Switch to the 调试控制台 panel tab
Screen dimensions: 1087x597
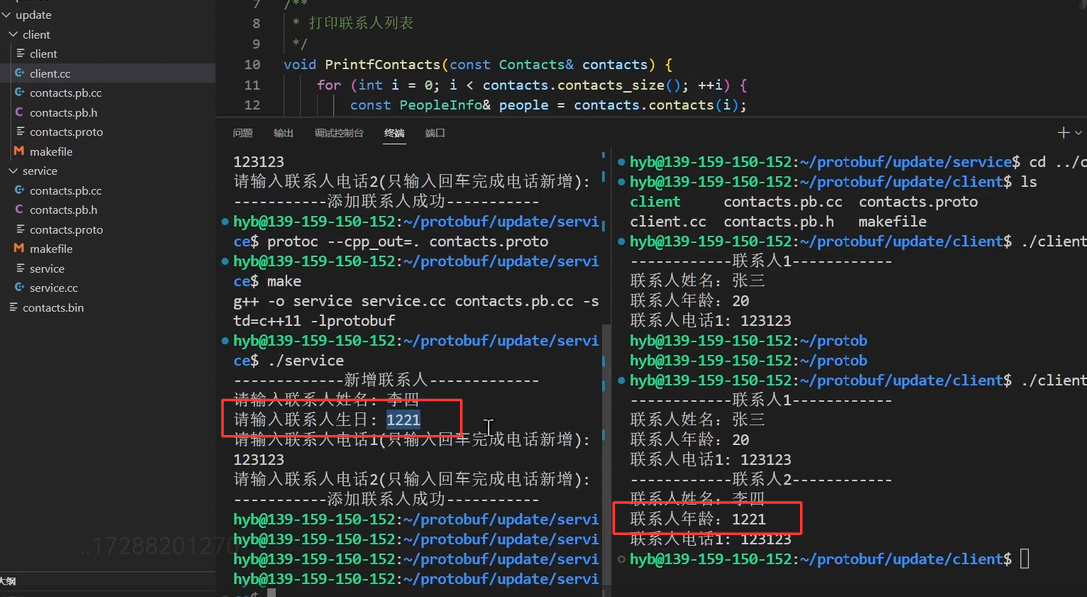click(338, 133)
